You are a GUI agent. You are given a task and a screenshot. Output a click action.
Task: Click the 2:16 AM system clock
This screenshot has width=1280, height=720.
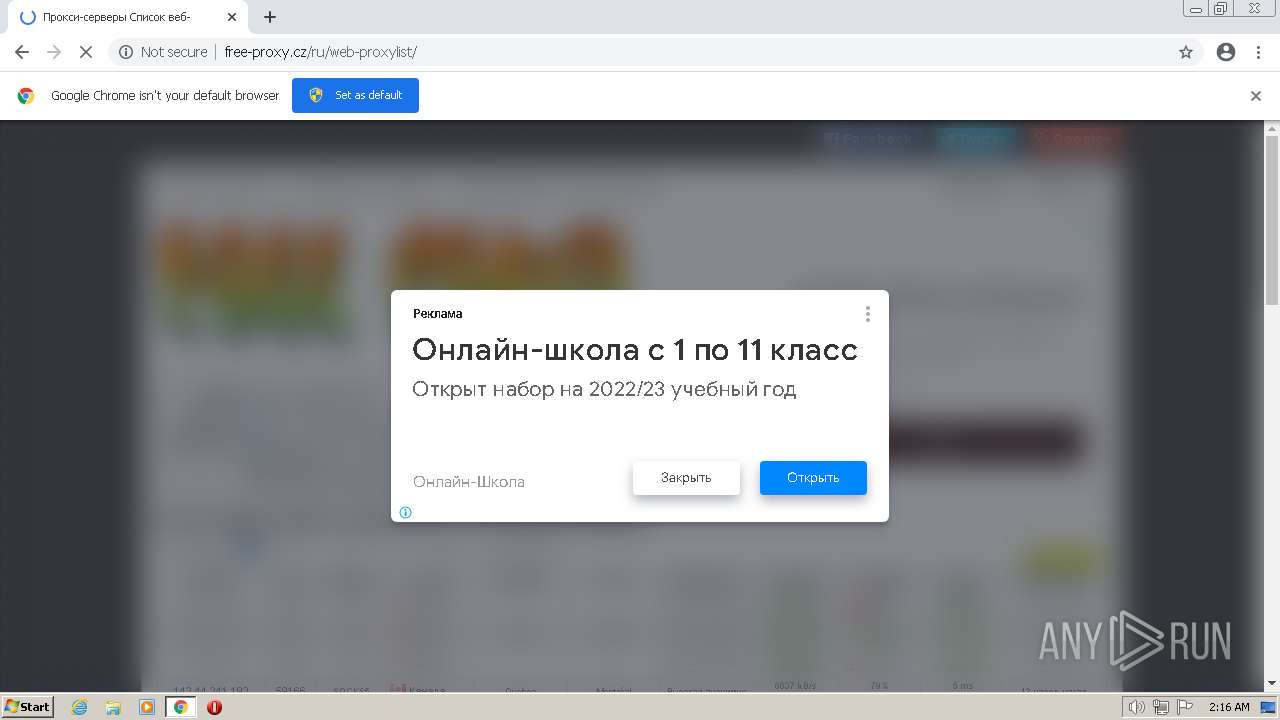[x=1229, y=707]
